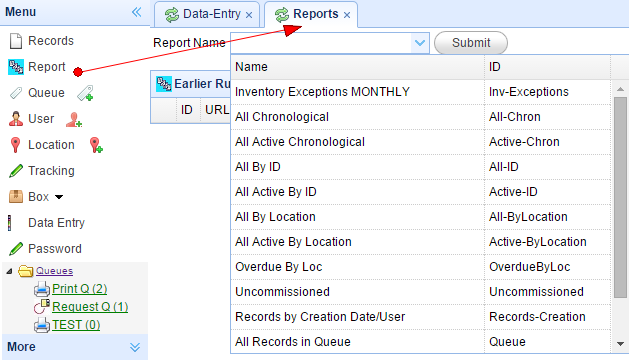Add a new location with the plus-pin icon
Image resolution: width=629 pixels, height=360 pixels.
pyautogui.click(x=96, y=145)
